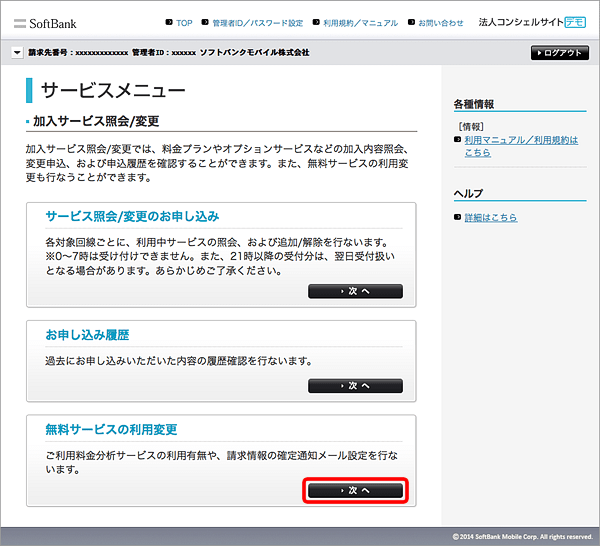Click the arrow icon beside TOP
Image resolution: width=600 pixels, height=546 pixels.
click(166, 22)
